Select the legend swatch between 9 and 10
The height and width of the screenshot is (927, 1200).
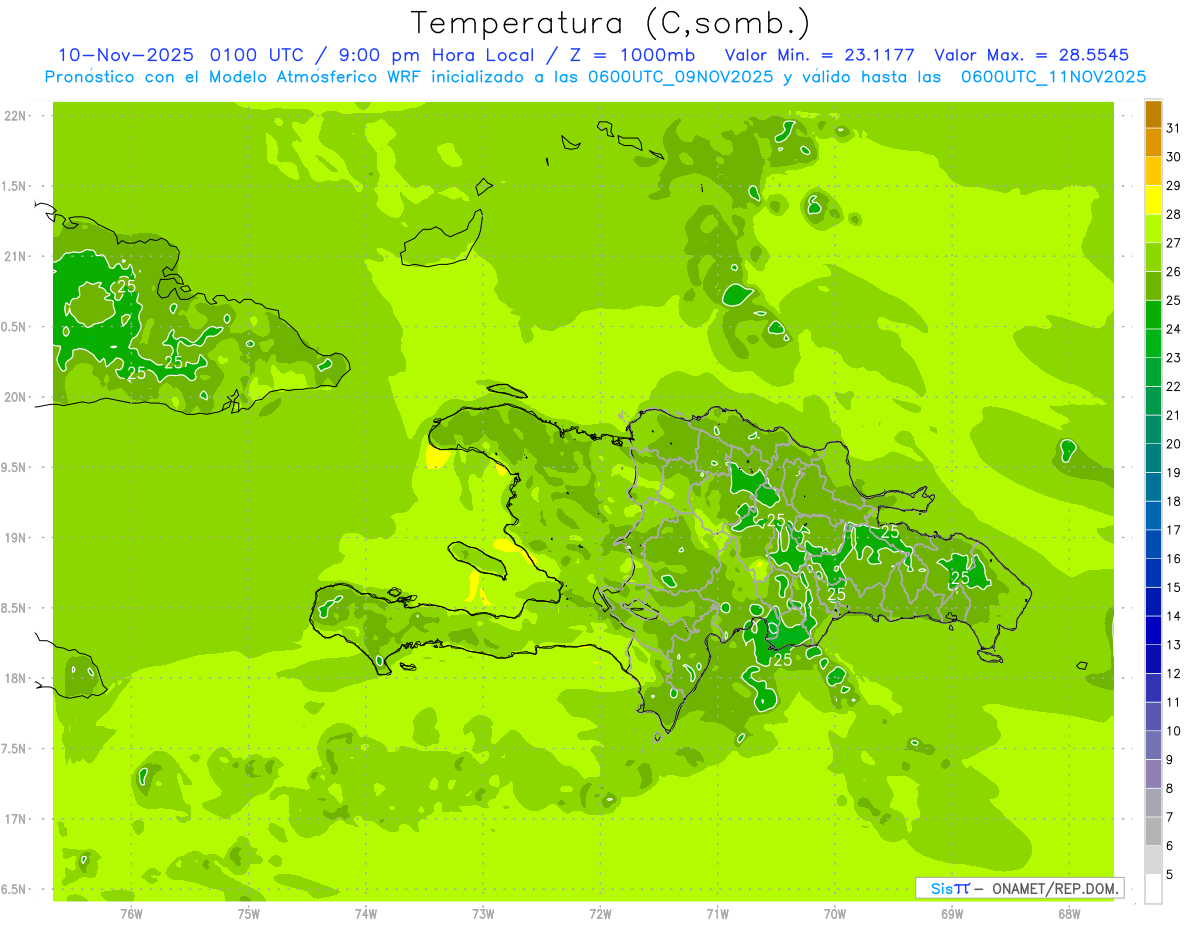[1153, 745]
